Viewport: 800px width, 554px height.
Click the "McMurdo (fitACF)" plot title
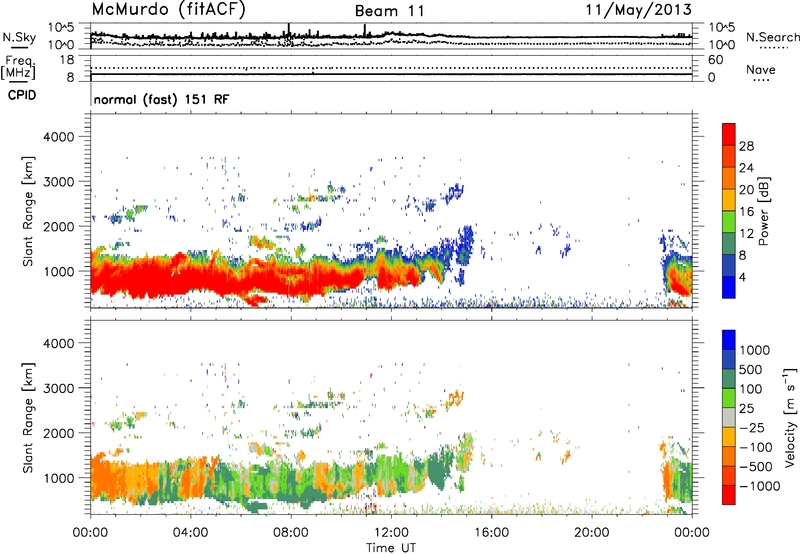(169, 10)
